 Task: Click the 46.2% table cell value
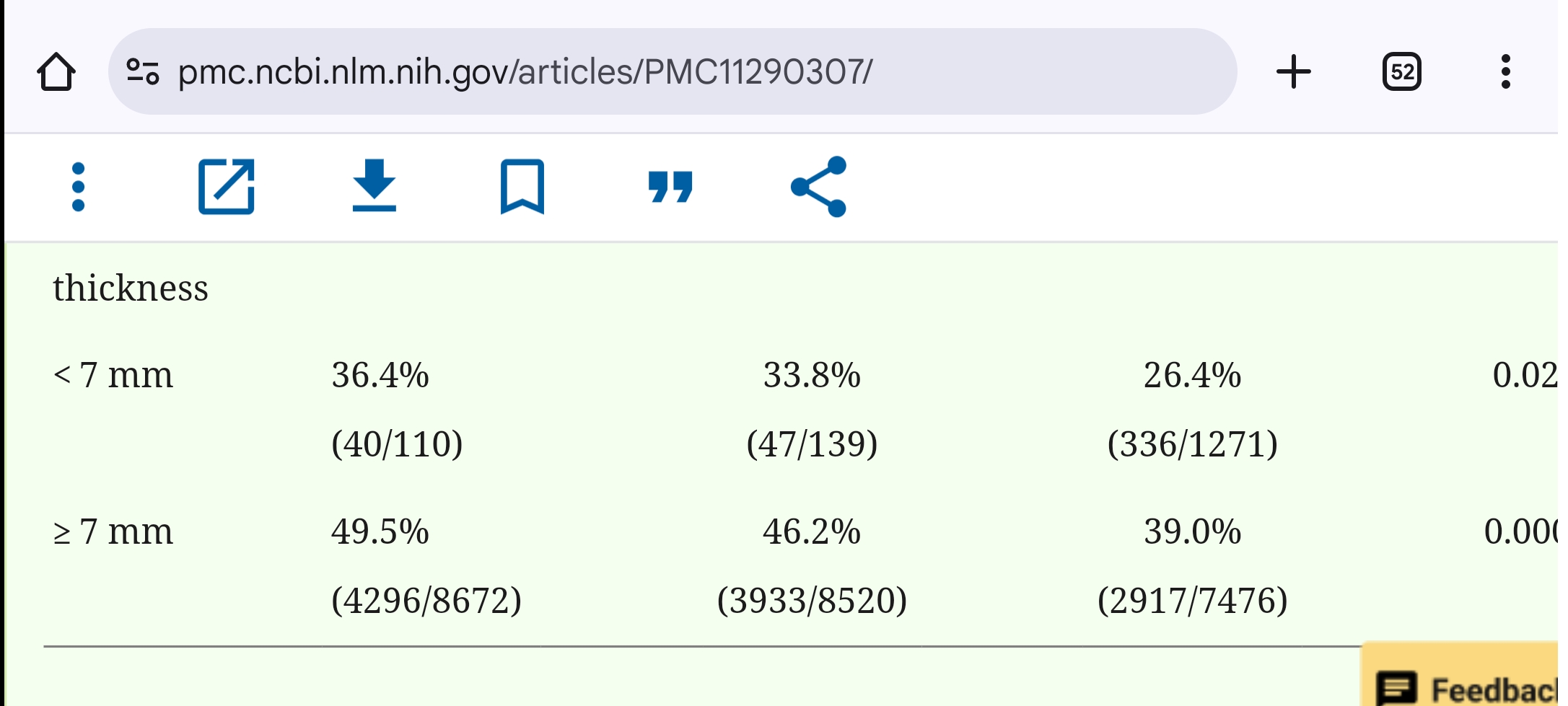click(x=812, y=532)
